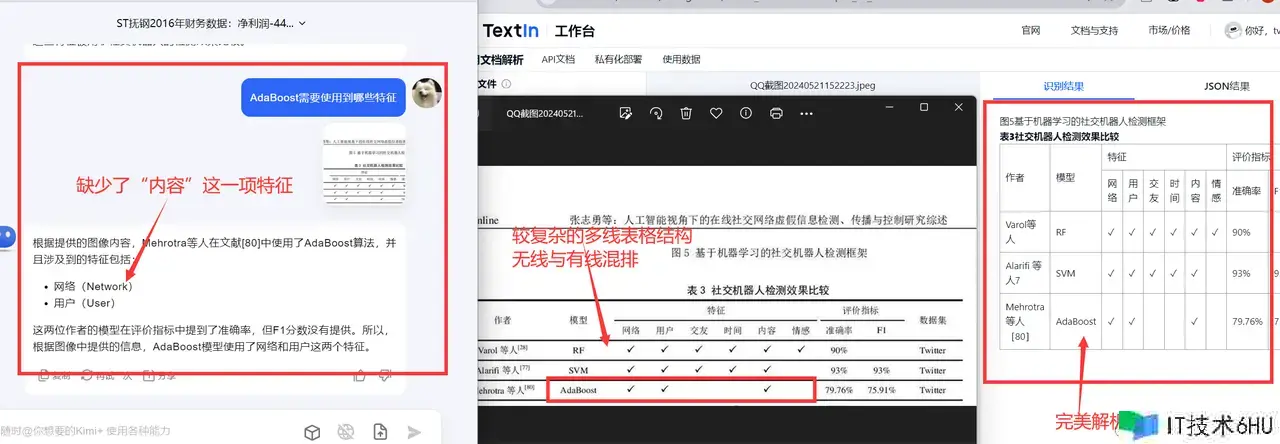Open 市场/价格 dropdown menu
Viewport: 1280px width, 444px height.
pos(1169,31)
